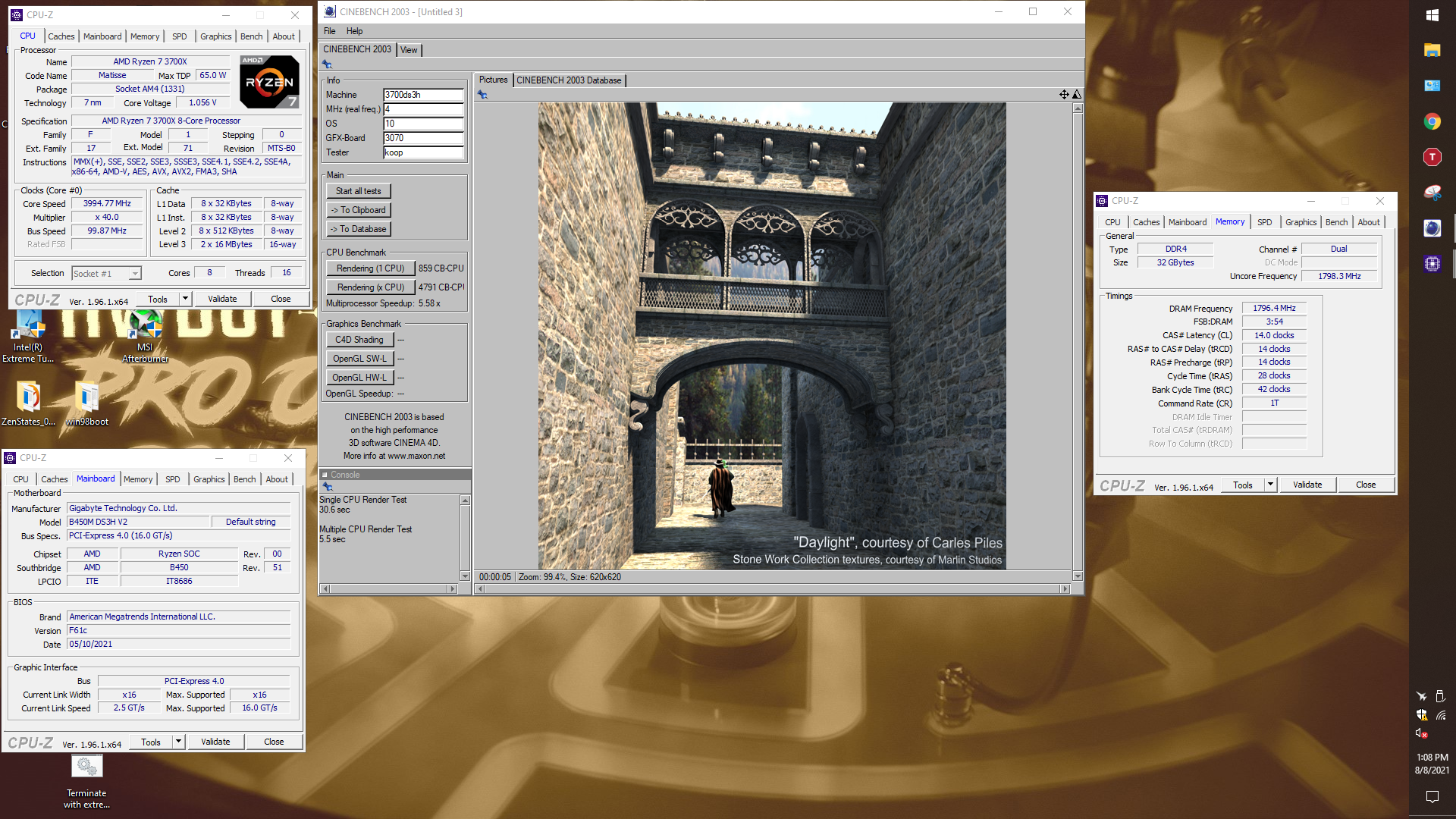Open the red T app in the taskbar
This screenshot has height=819, width=1456.
(x=1432, y=157)
